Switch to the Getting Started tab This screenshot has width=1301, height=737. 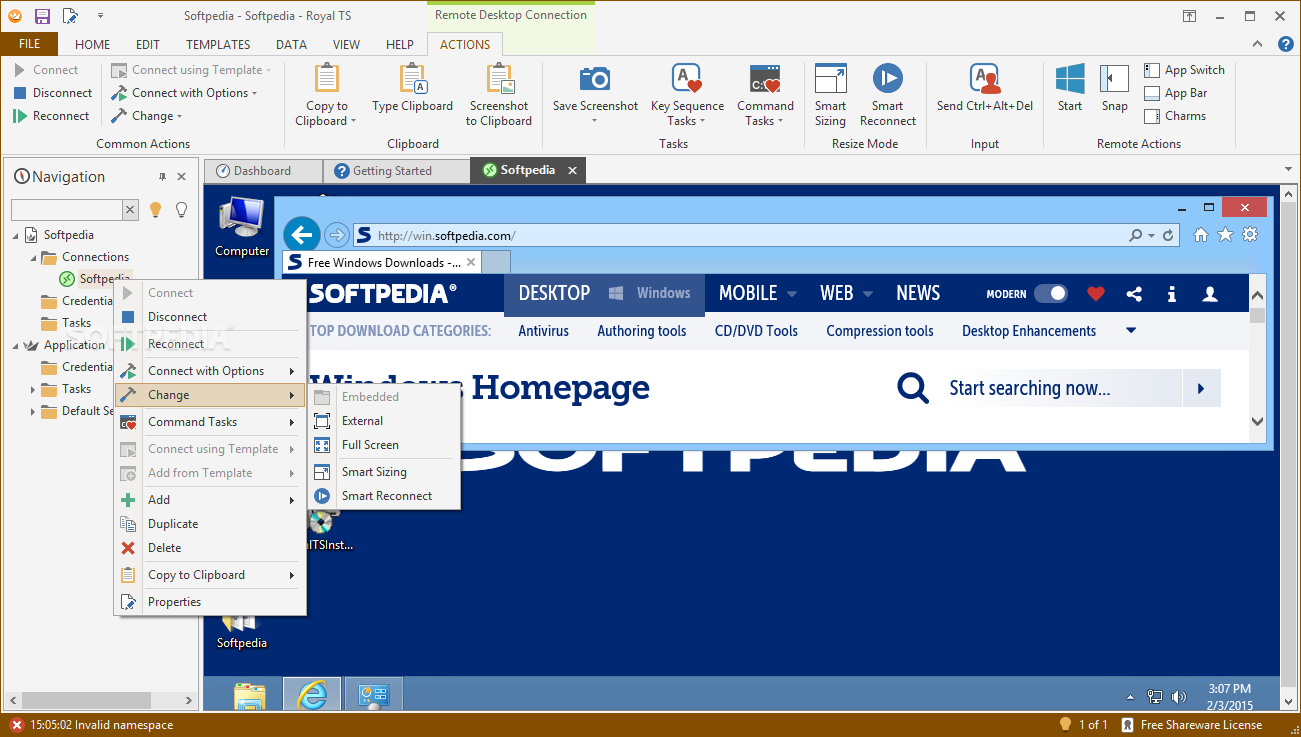[396, 171]
